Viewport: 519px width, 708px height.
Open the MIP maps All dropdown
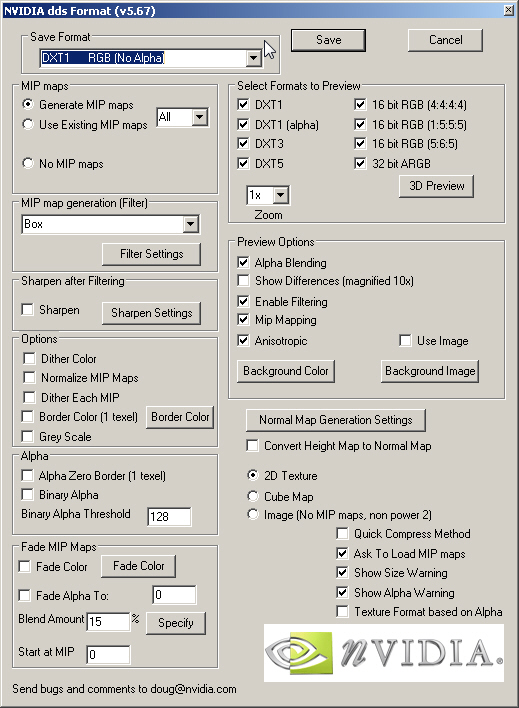pos(200,117)
